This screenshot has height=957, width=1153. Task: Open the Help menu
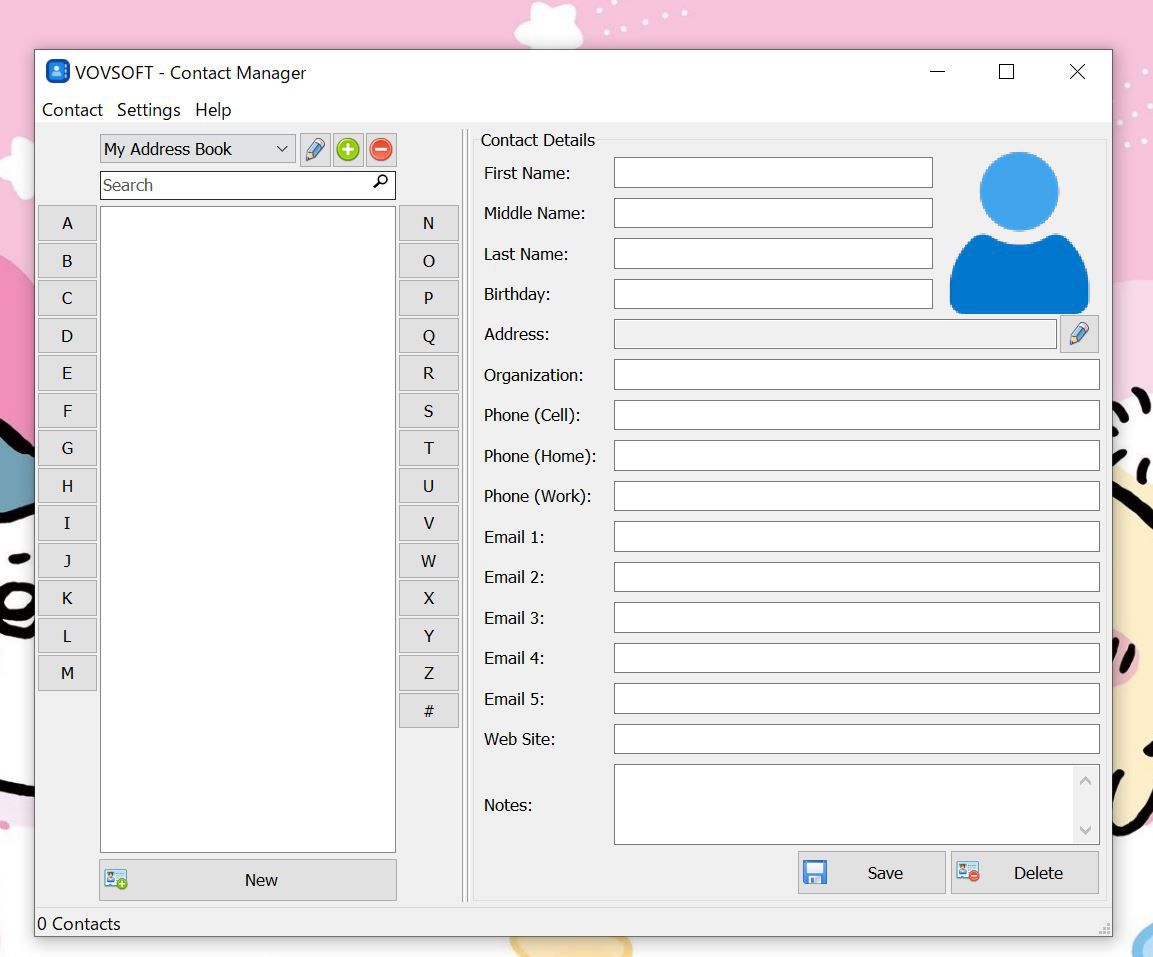(x=212, y=110)
